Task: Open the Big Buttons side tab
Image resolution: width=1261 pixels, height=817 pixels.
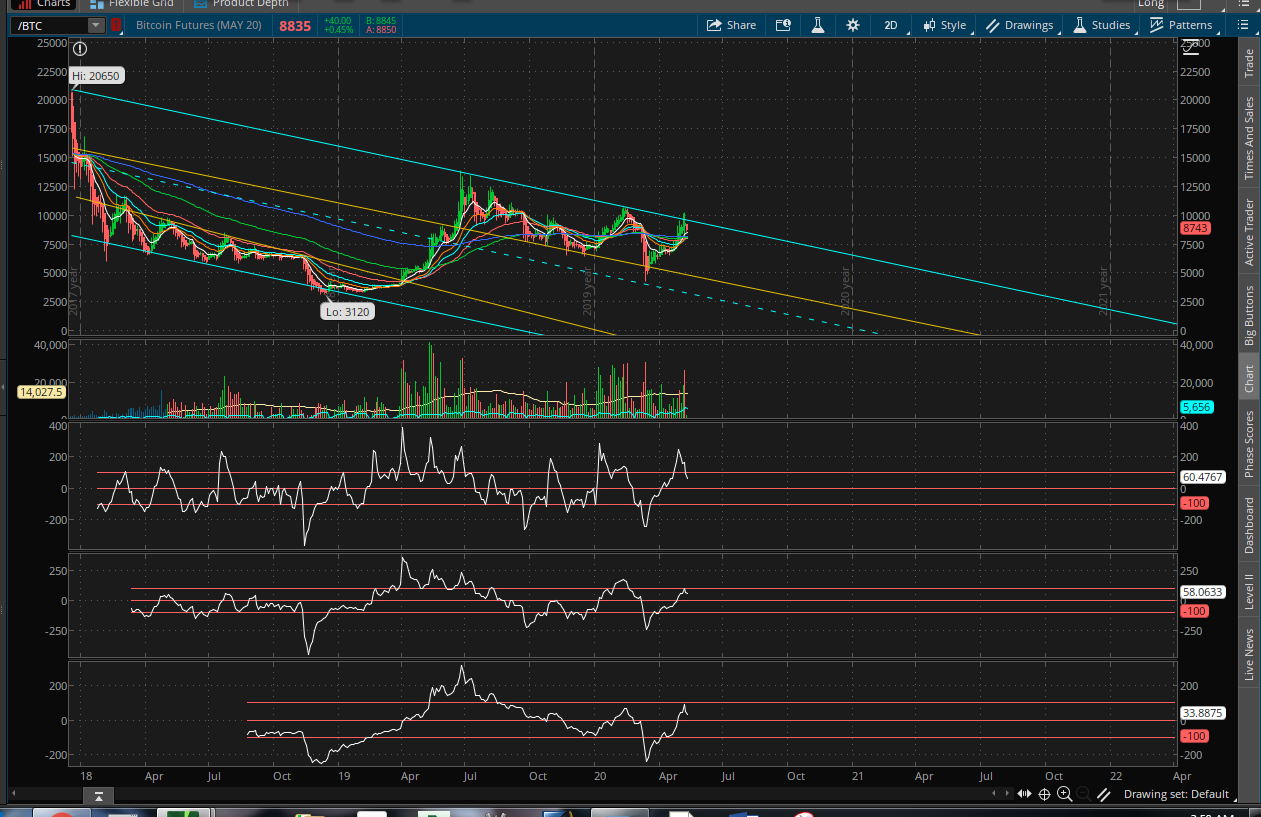Action: click(1249, 315)
